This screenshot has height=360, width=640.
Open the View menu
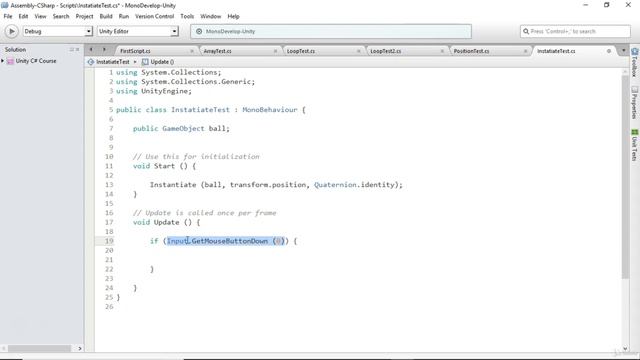coord(40,16)
